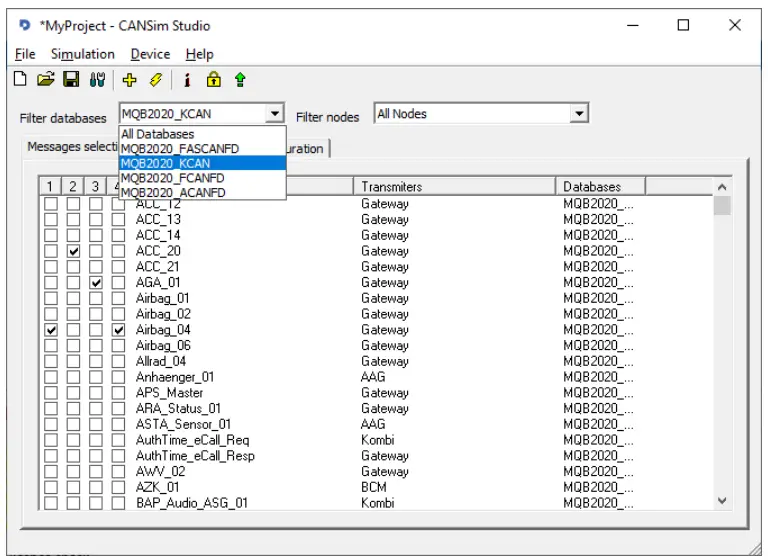Click the Transmiters column header
Screen dimensions: 768x560
(455, 186)
